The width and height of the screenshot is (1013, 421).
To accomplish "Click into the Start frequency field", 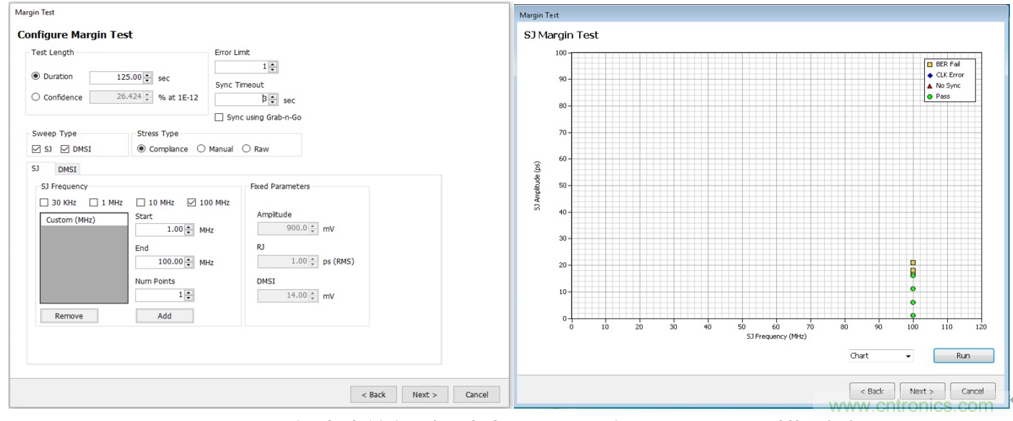I will coord(159,229).
